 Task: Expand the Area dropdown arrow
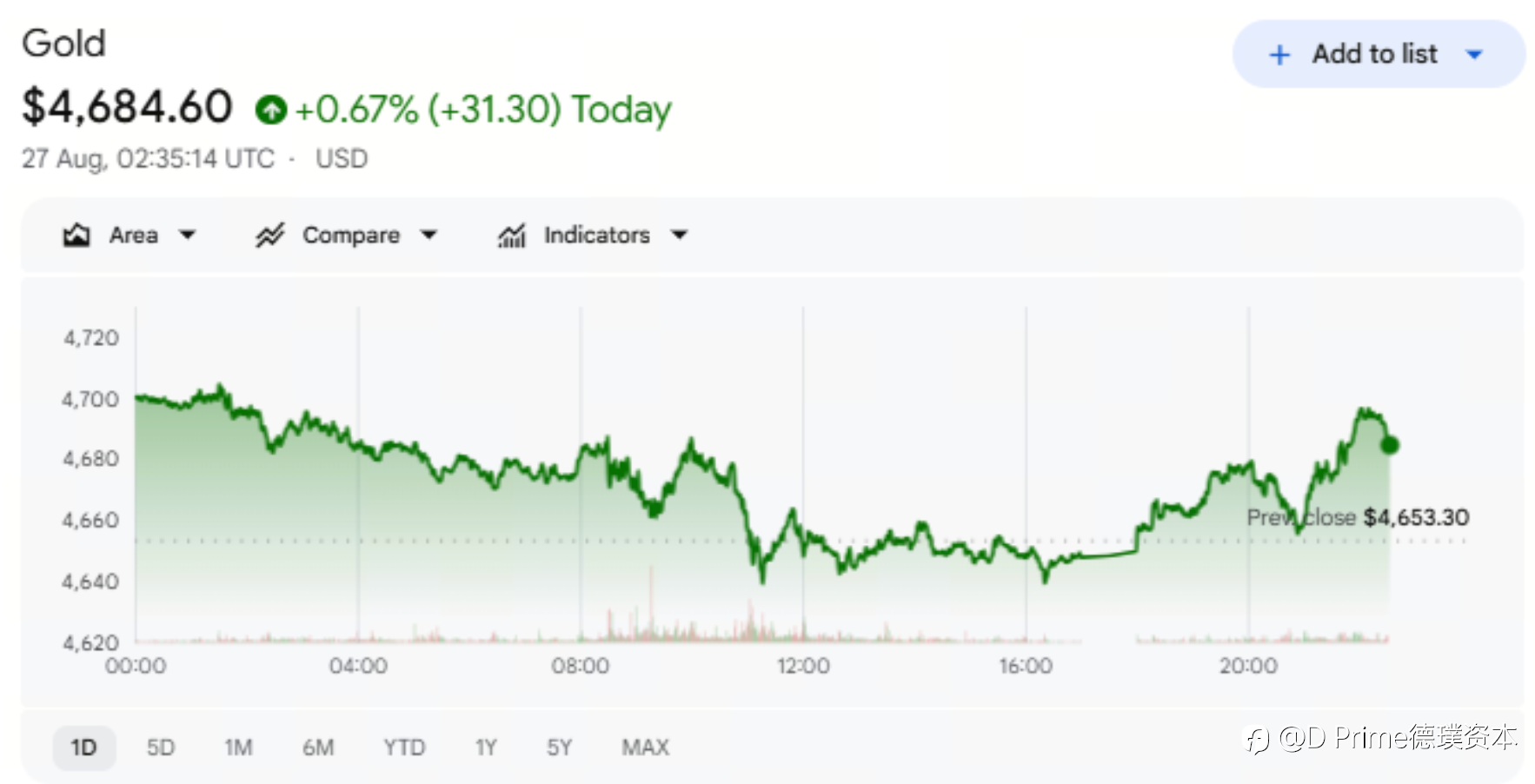pos(187,235)
